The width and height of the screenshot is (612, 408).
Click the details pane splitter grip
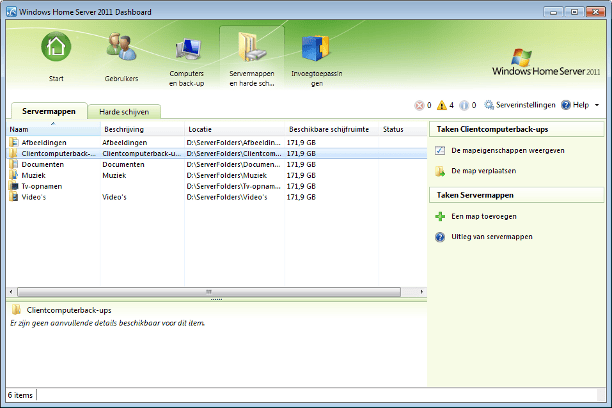(x=216, y=299)
